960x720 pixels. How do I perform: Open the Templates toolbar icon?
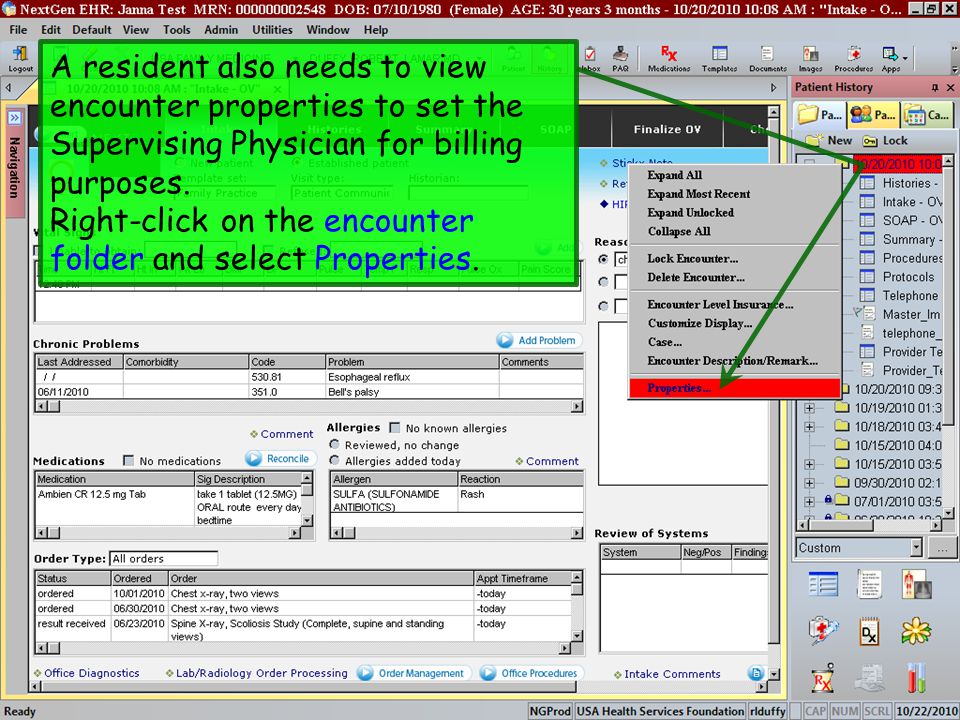pos(719,59)
